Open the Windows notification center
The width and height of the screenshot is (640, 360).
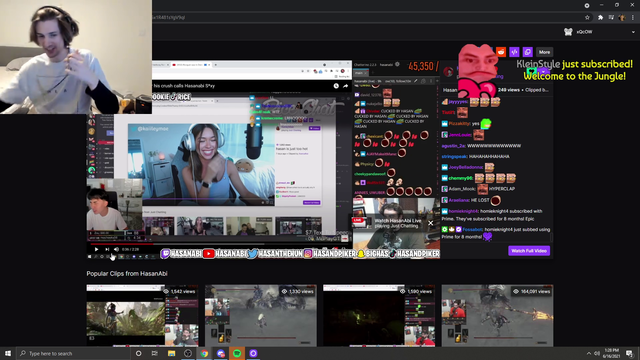pos(630,353)
